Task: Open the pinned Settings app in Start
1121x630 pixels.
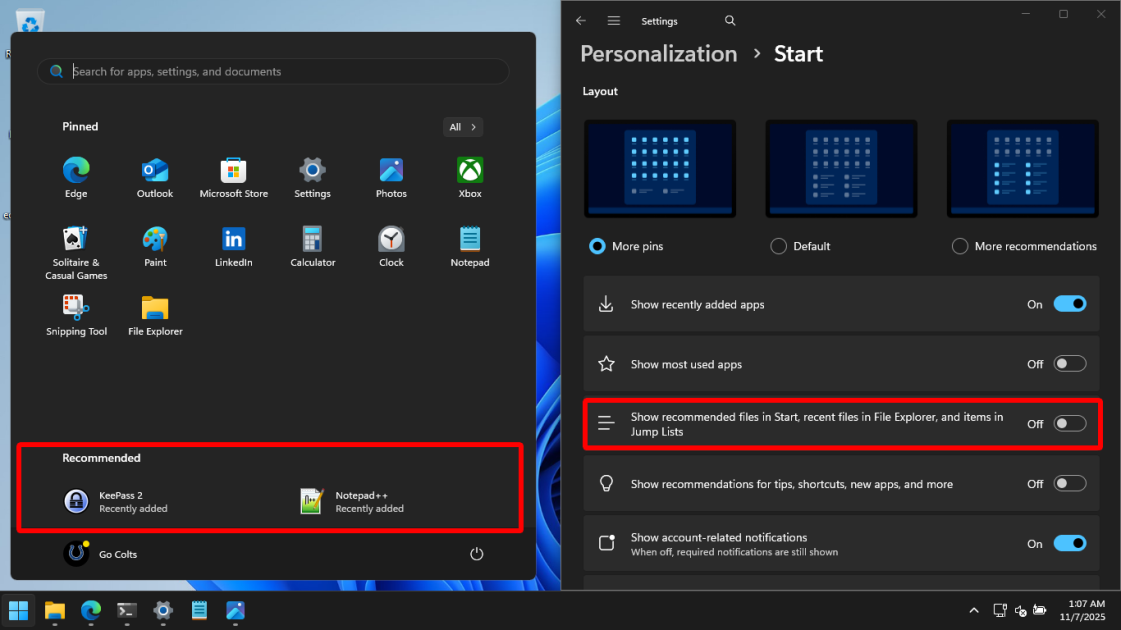Action: click(312, 177)
